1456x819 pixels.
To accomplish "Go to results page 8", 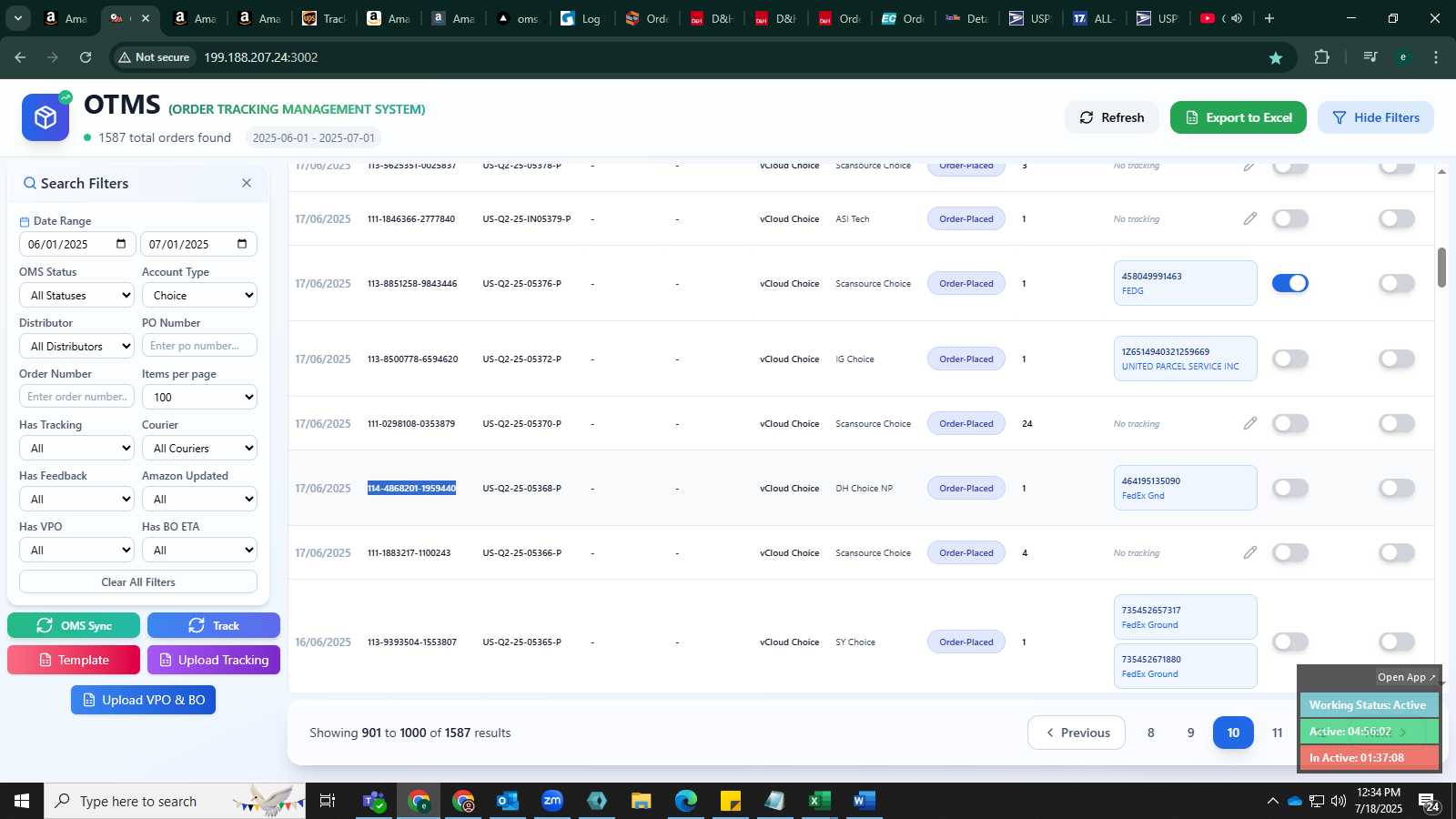I will (1151, 733).
